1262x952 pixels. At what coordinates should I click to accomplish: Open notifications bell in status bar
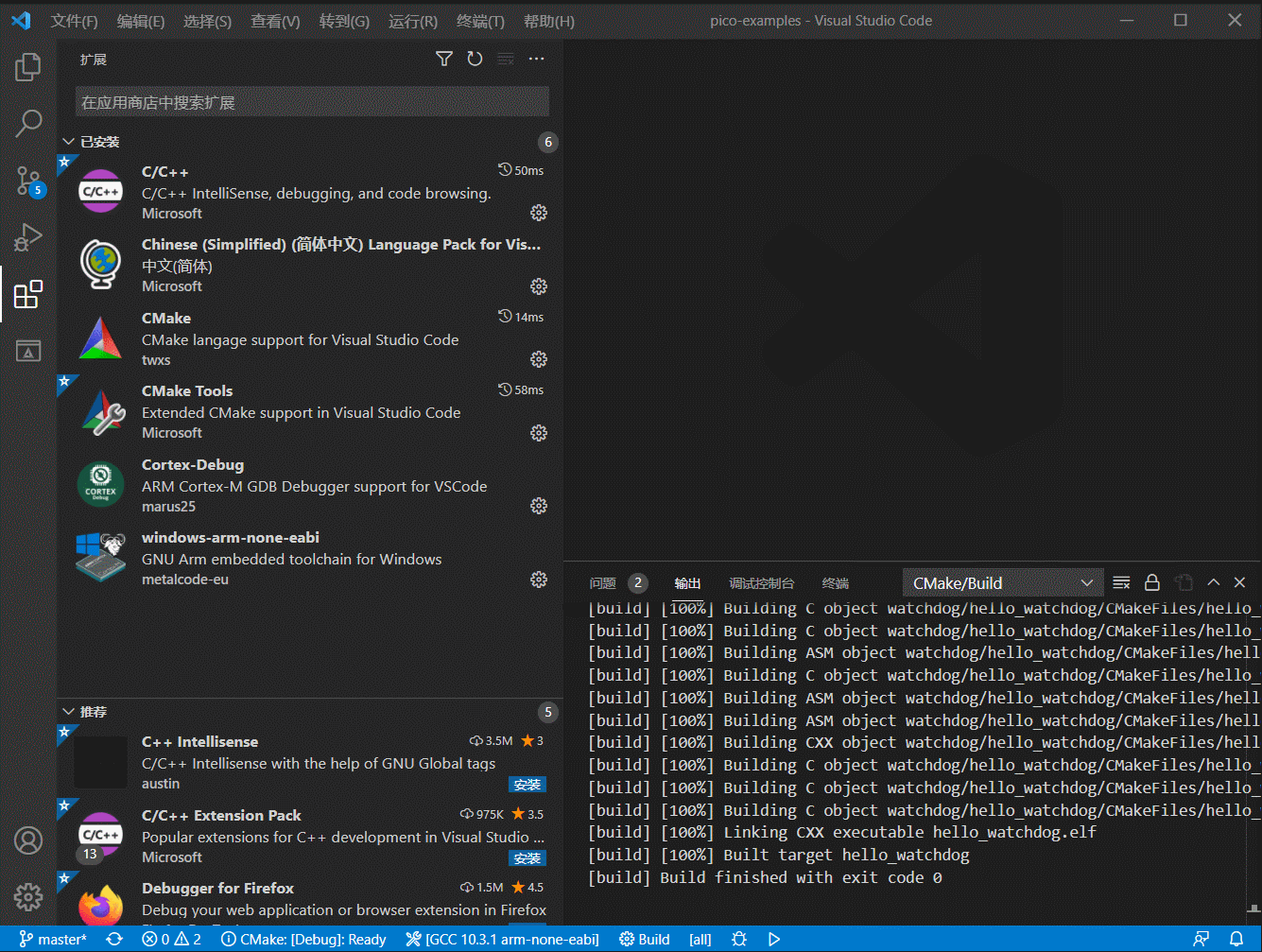(x=1236, y=939)
